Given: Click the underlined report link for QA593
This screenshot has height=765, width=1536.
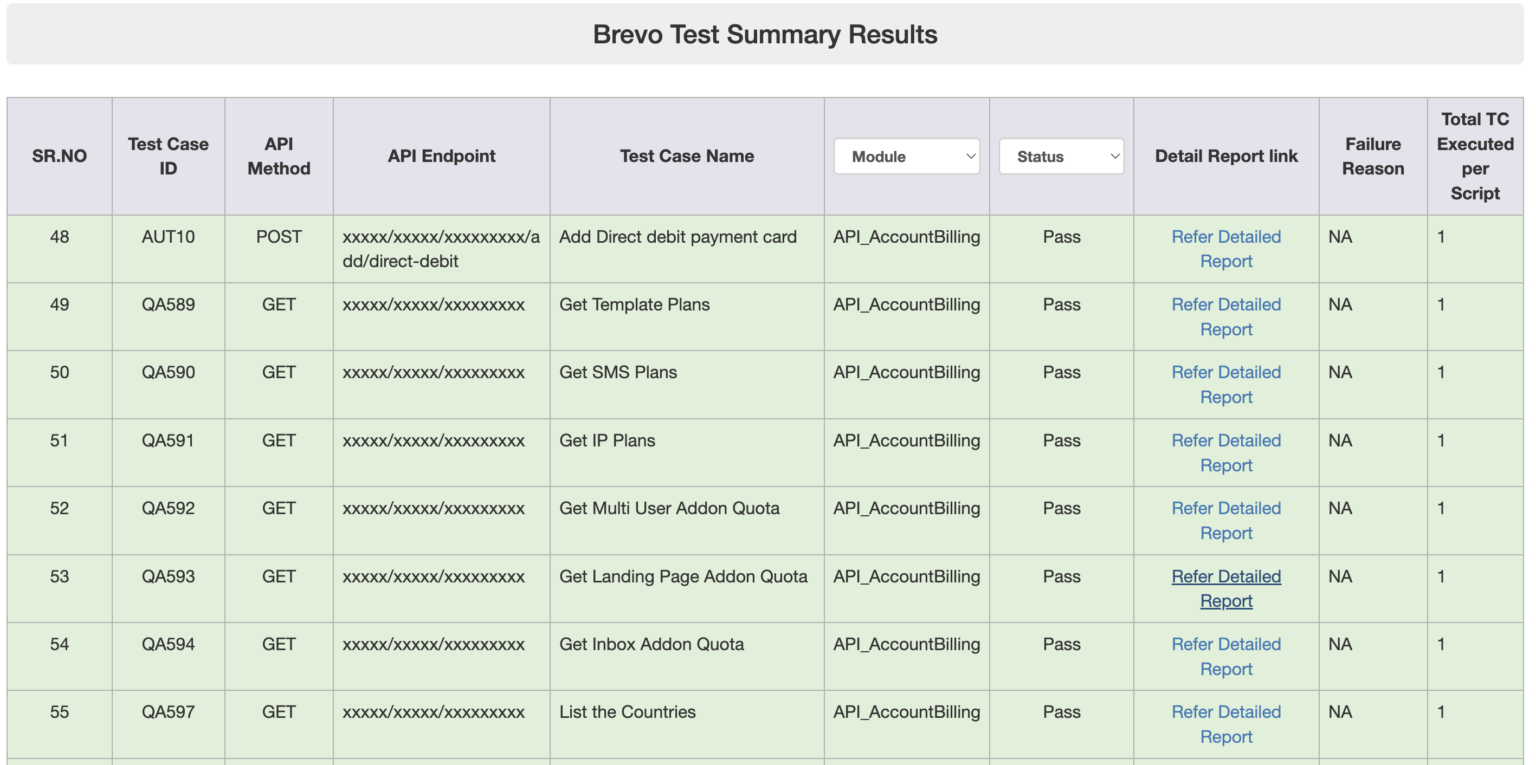Looking at the screenshot, I should coord(1226,588).
